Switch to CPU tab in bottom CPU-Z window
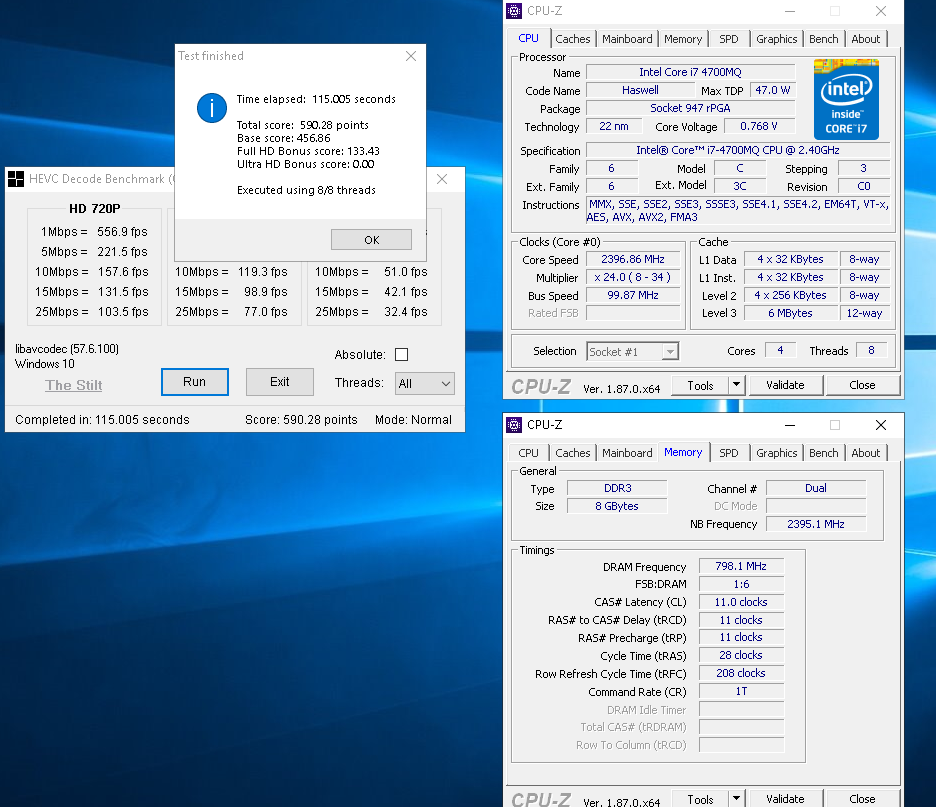 (528, 453)
